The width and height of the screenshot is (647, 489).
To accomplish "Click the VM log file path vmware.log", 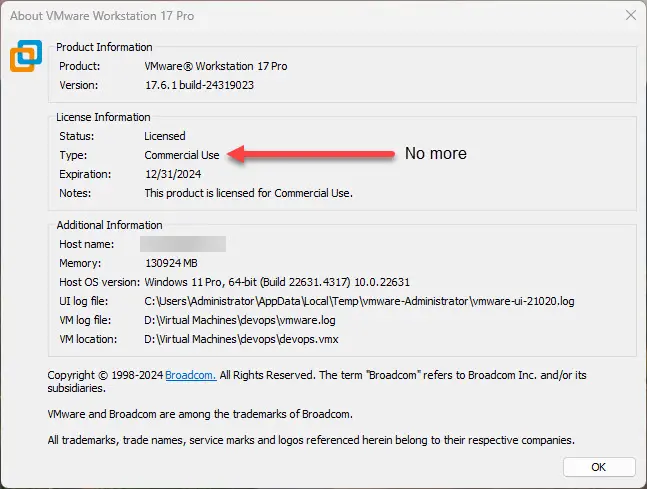I will 240,320.
